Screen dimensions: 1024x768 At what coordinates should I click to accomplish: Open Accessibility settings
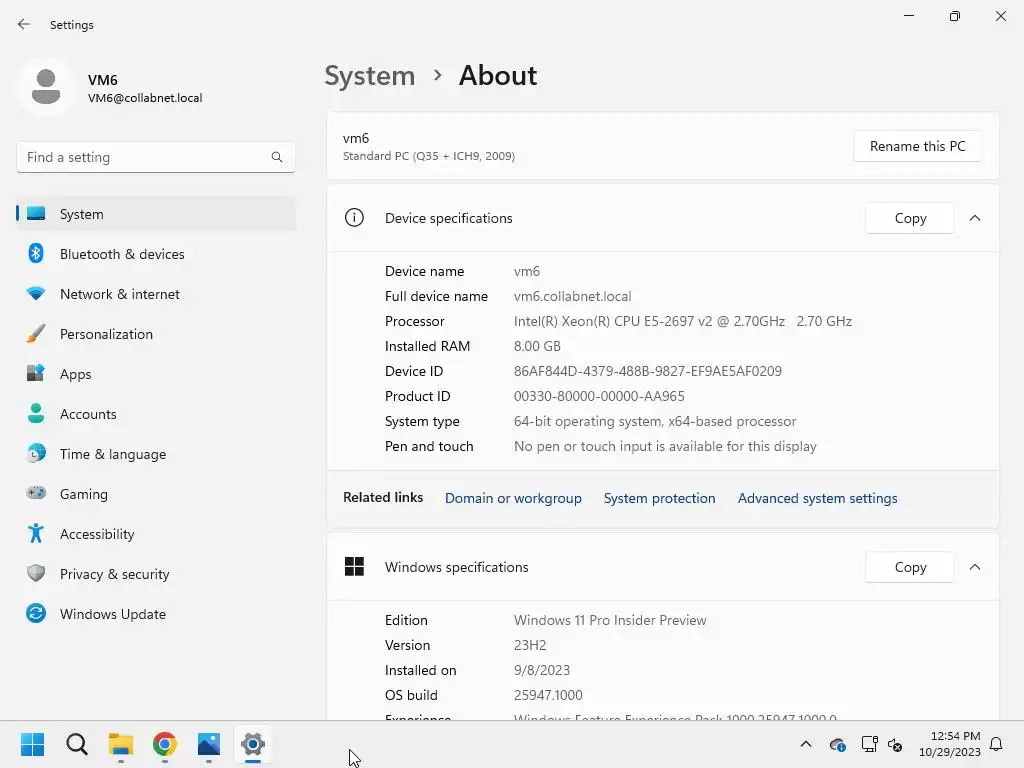155,534
